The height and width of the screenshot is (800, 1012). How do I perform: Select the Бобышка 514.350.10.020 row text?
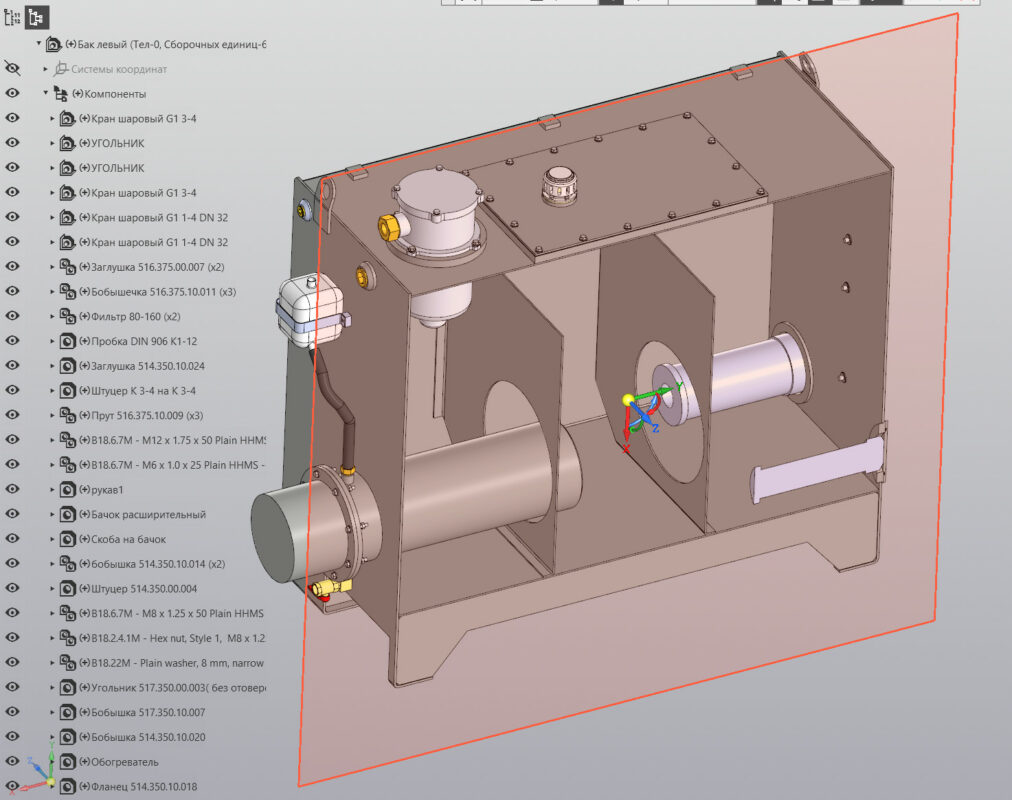(x=142, y=737)
